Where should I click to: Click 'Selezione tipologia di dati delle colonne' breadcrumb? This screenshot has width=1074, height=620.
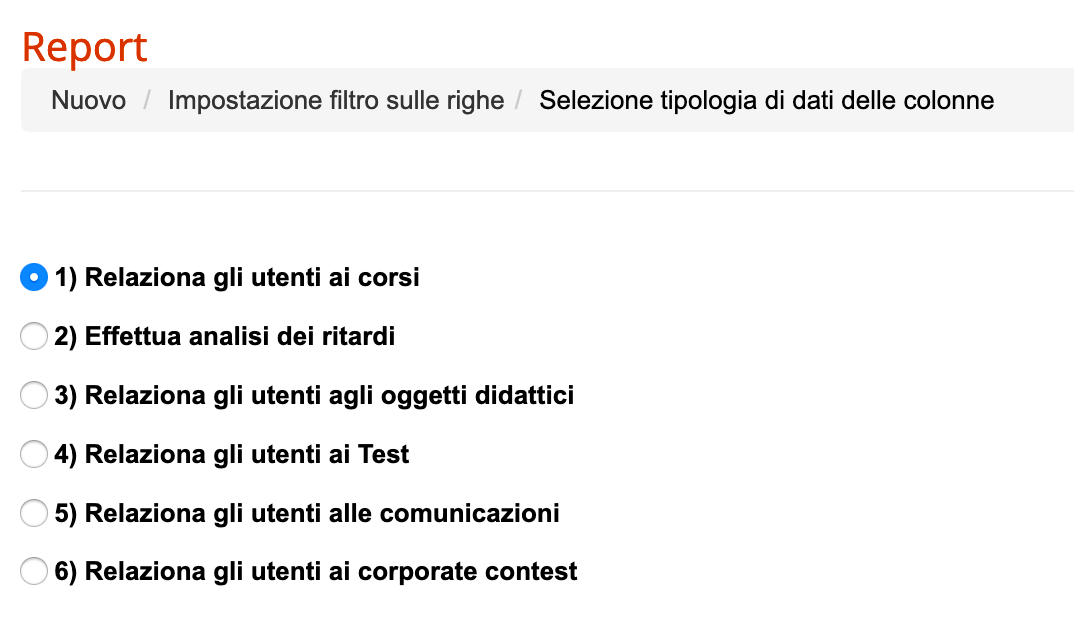(x=766, y=100)
